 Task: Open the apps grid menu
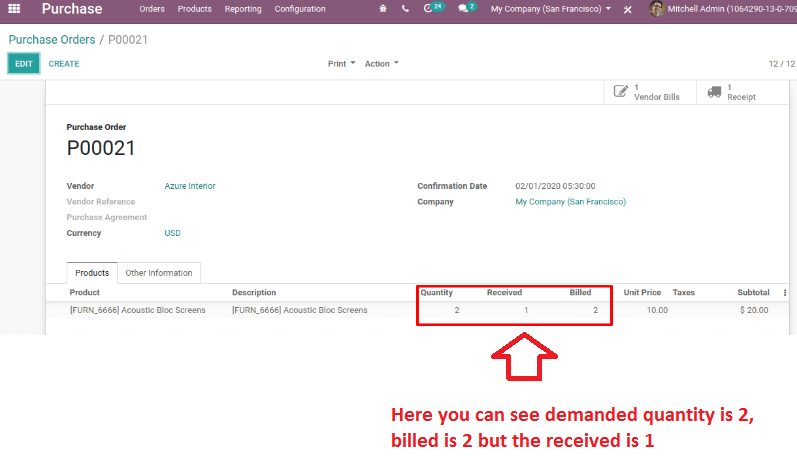click(14, 9)
